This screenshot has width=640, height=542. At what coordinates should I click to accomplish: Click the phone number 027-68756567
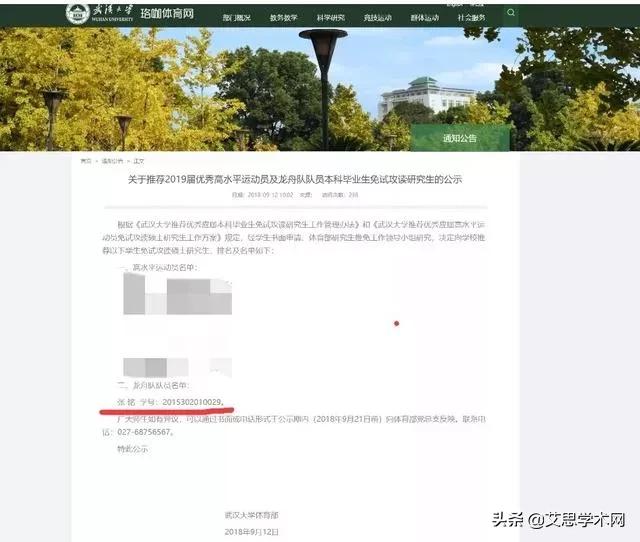point(144,432)
